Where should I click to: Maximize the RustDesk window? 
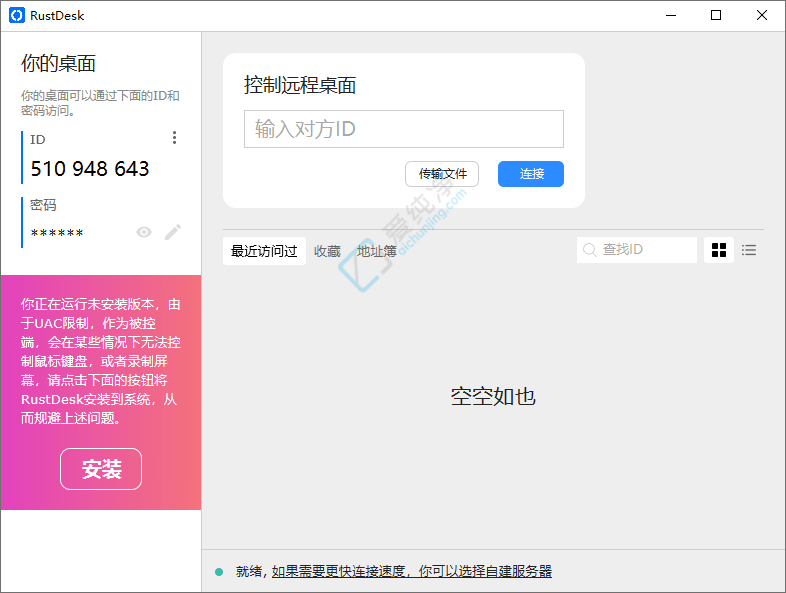tap(716, 15)
